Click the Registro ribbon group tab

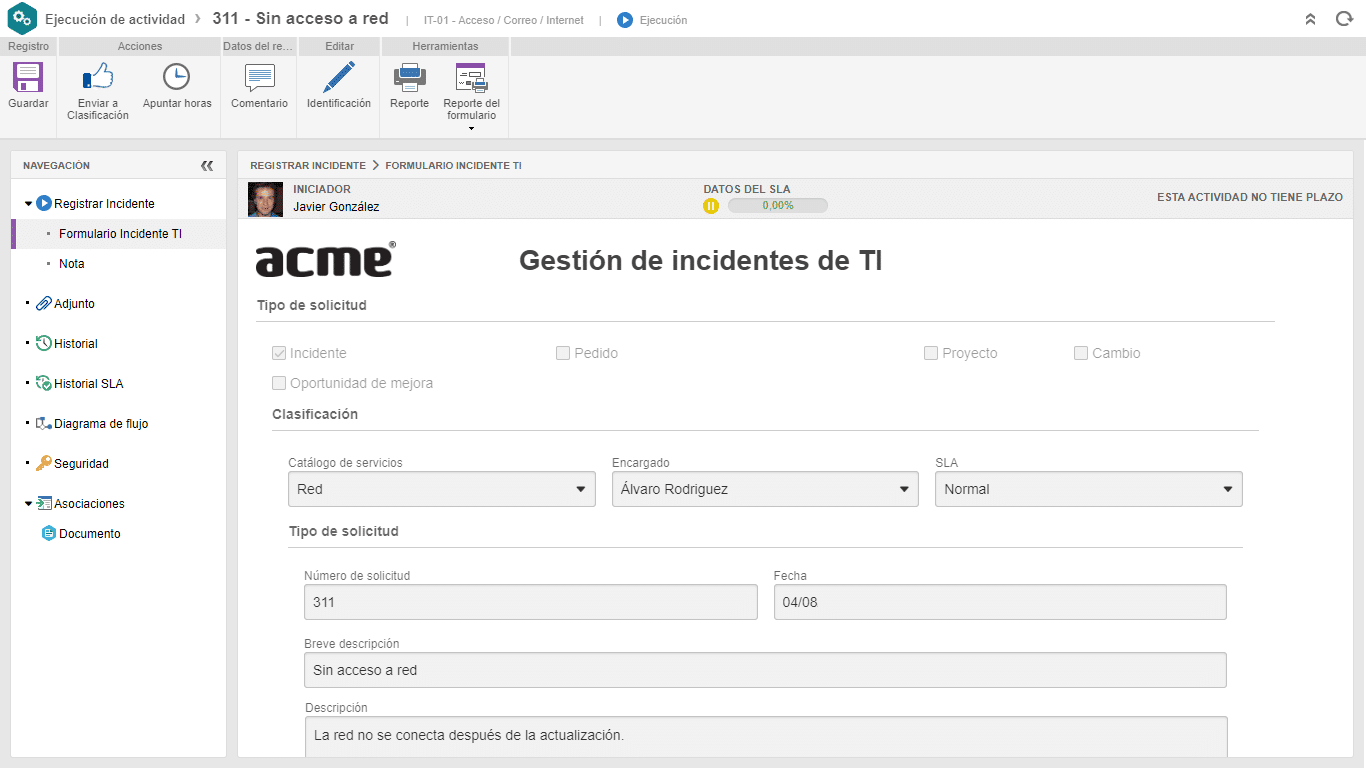pos(28,46)
